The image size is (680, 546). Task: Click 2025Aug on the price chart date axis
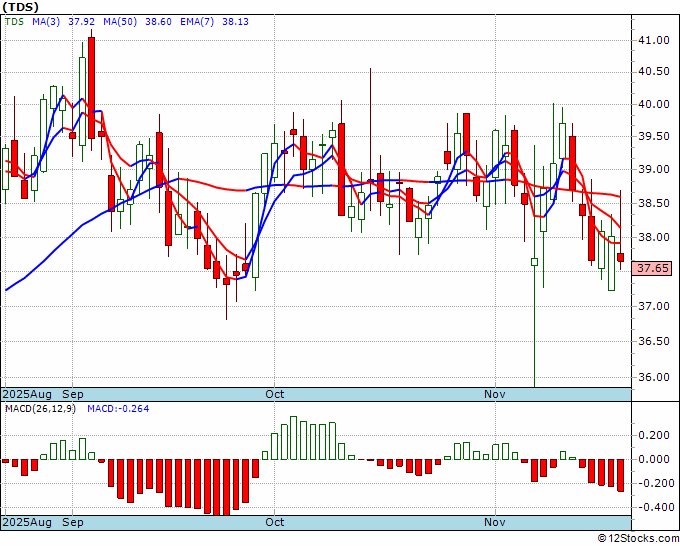coord(27,394)
